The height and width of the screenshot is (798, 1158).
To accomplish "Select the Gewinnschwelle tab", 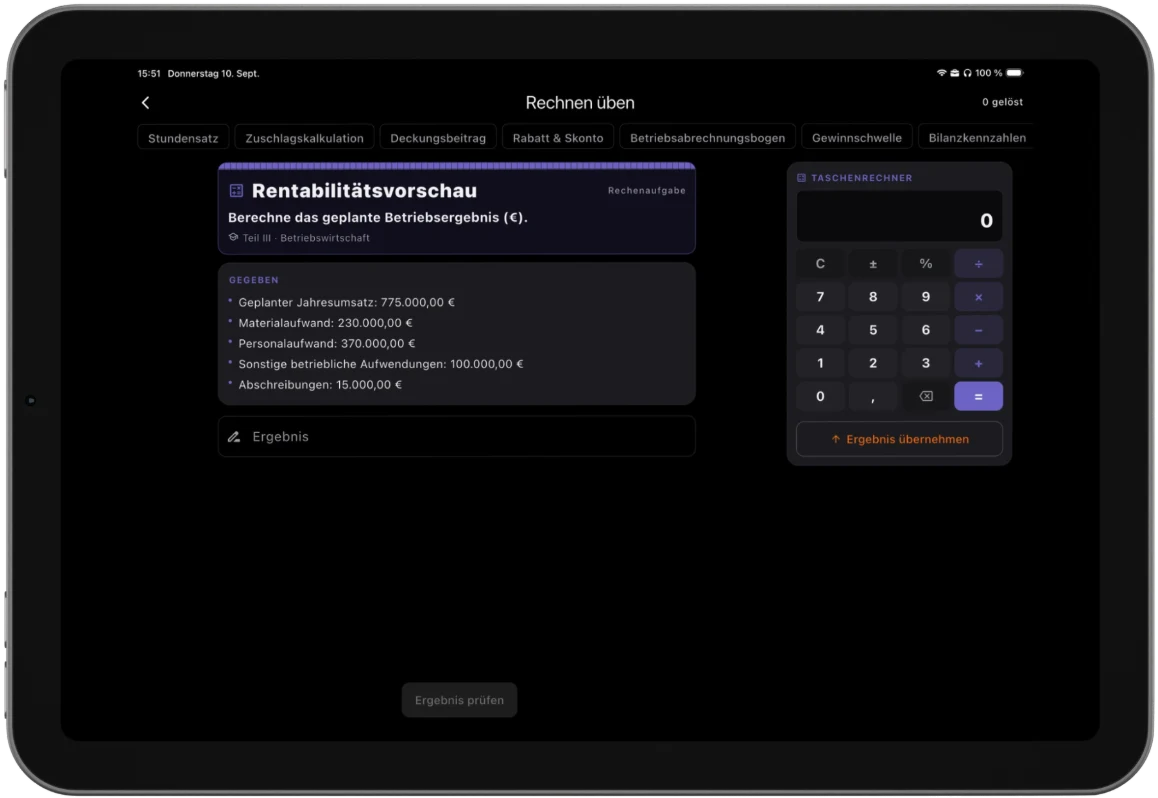I will tap(857, 138).
